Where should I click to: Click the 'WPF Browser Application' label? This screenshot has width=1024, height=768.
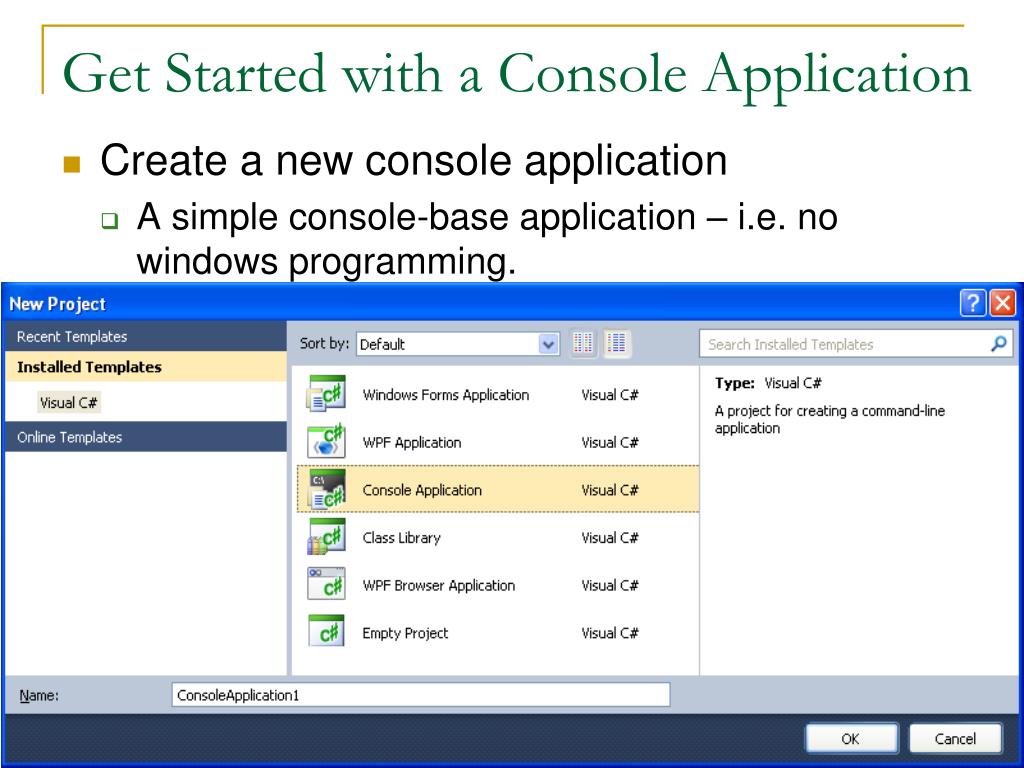click(x=439, y=585)
